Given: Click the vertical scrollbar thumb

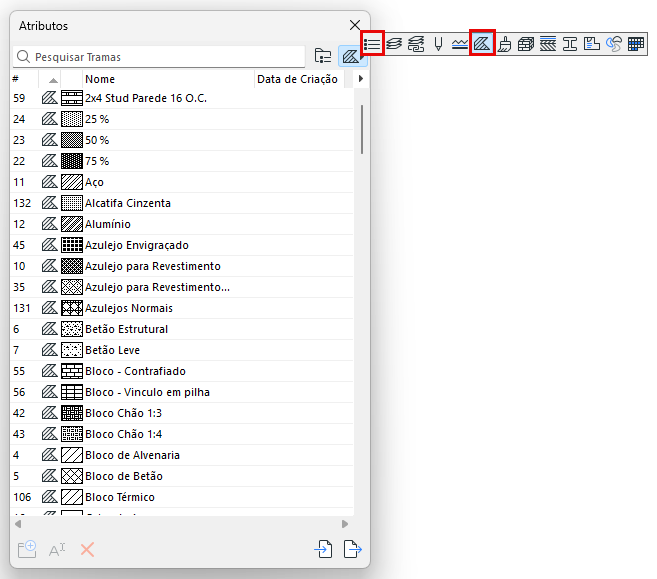Looking at the screenshot, I should (362, 129).
